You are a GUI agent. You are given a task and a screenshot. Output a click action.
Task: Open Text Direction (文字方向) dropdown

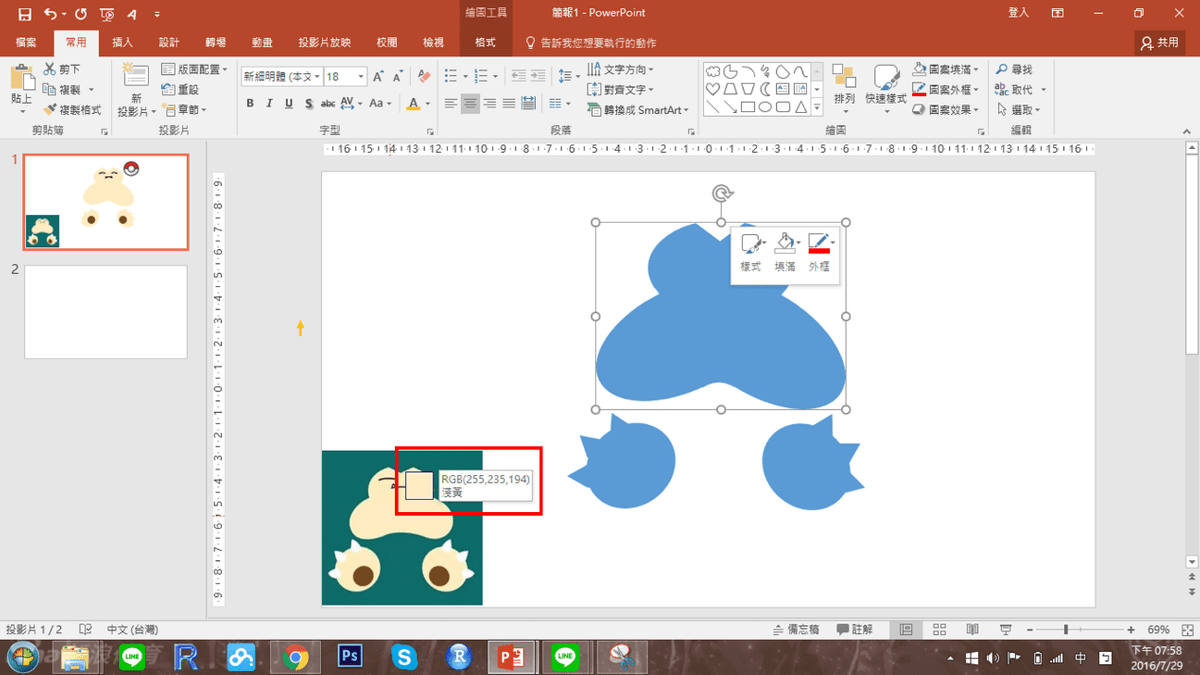click(621, 70)
